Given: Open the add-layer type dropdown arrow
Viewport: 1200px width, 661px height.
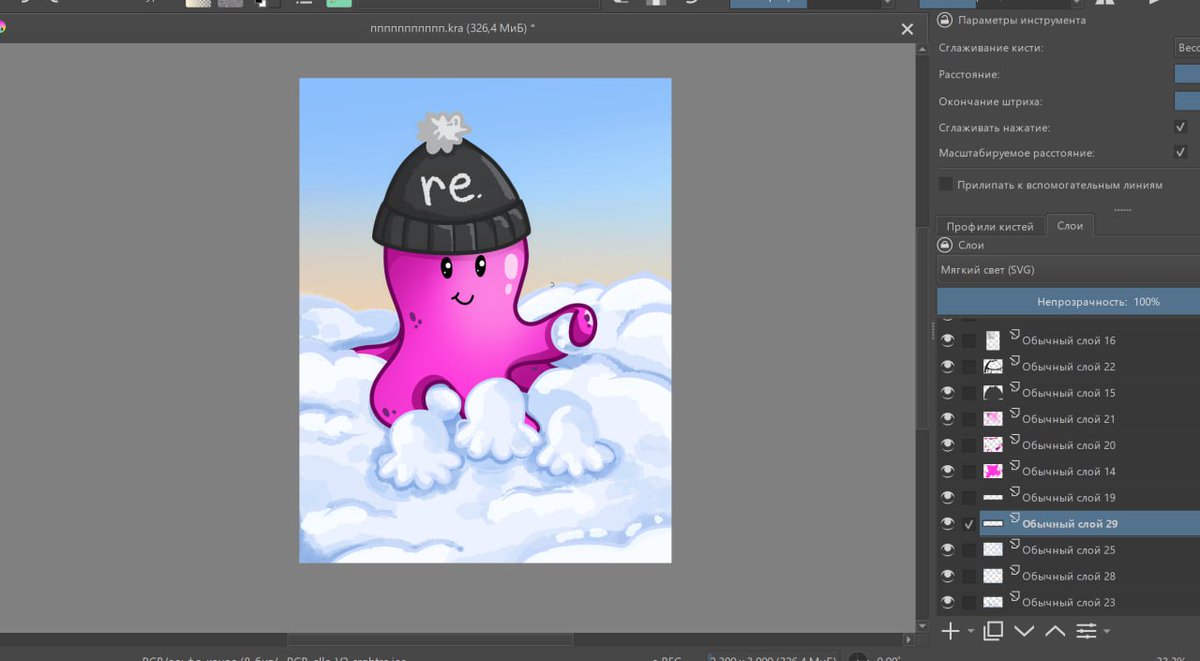Looking at the screenshot, I should pyautogui.click(x=970, y=632).
